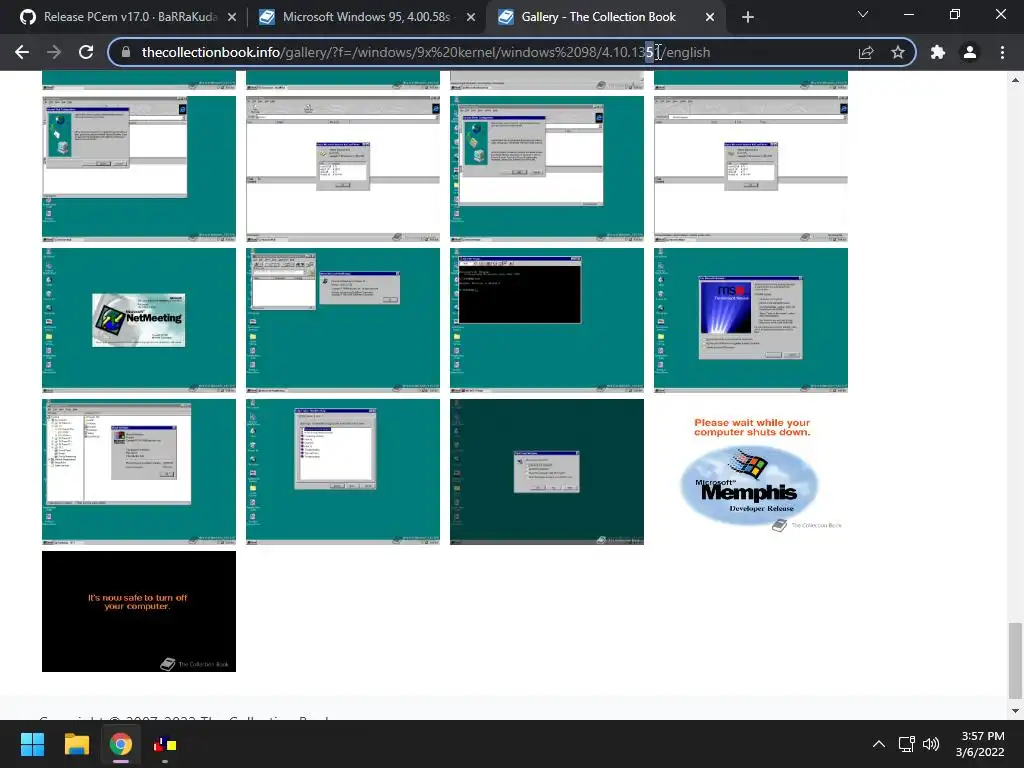Open Chrome three-dot menu

(1002, 52)
